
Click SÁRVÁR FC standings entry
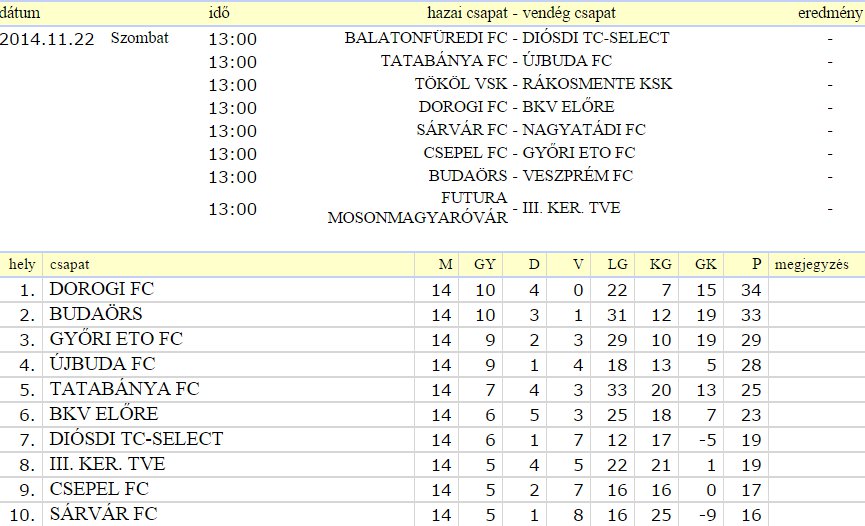pos(103,513)
